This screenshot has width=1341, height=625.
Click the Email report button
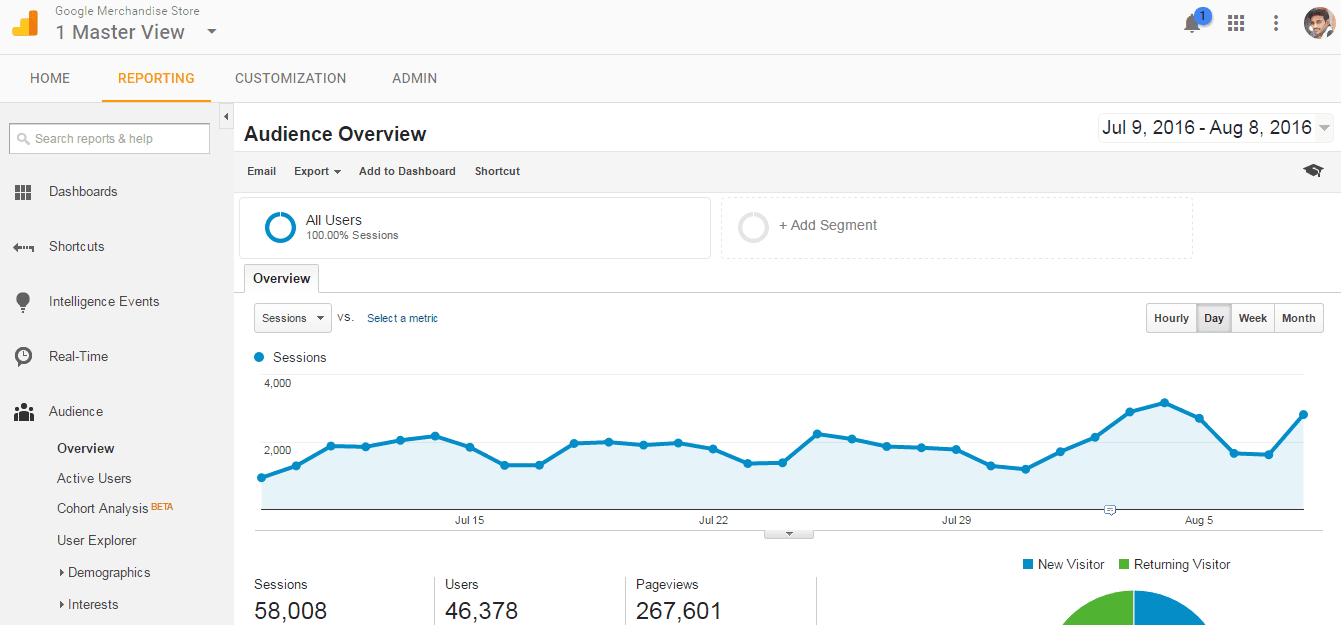(x=262, y=171)
